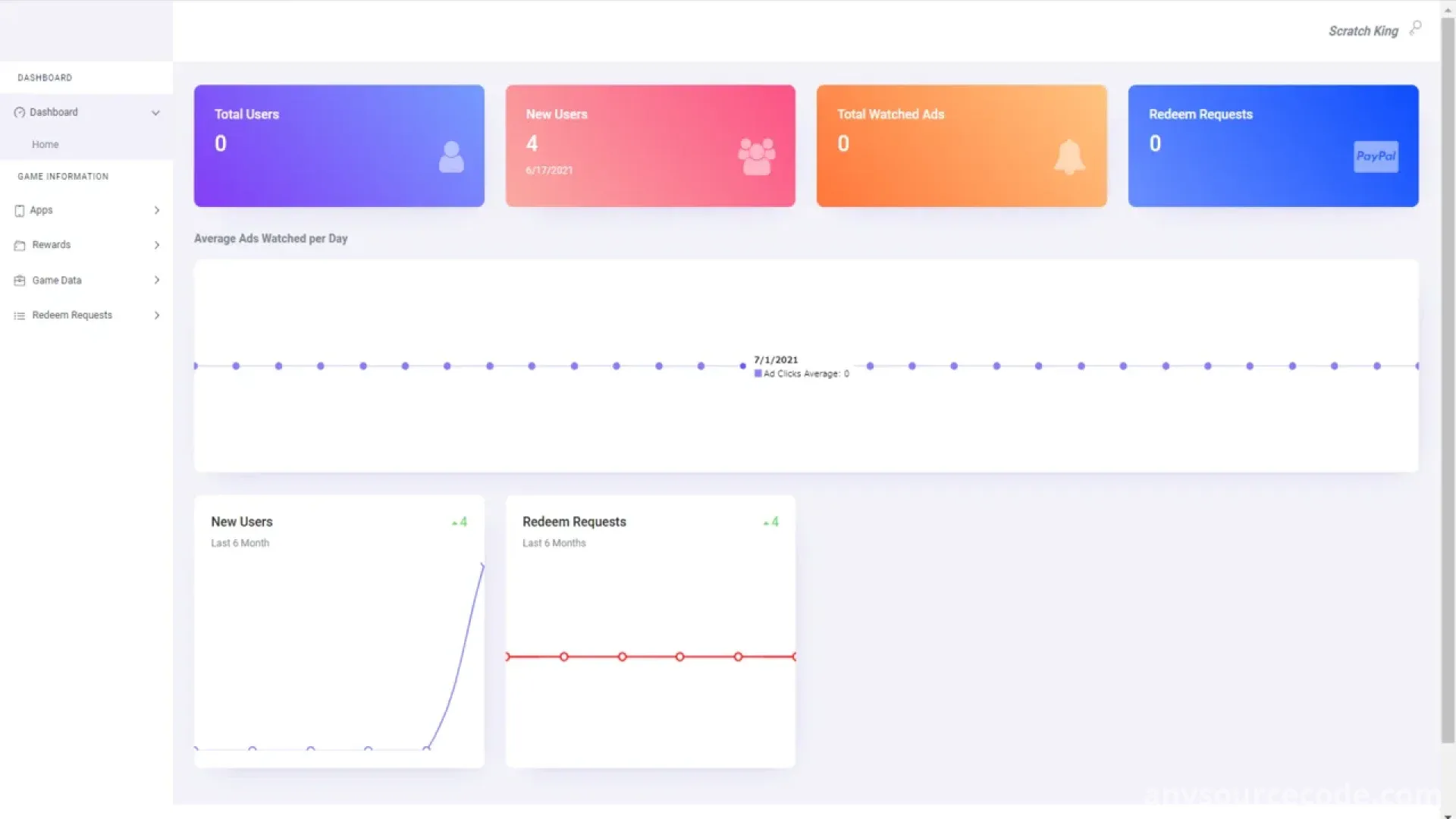Click the Game Data sidebar briefcase icon

pos(20,281)
